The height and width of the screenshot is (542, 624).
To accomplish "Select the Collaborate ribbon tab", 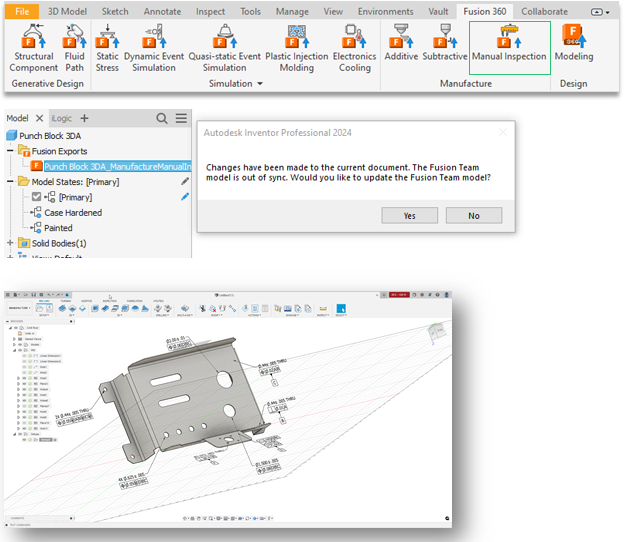I will (x=544, y=12).
